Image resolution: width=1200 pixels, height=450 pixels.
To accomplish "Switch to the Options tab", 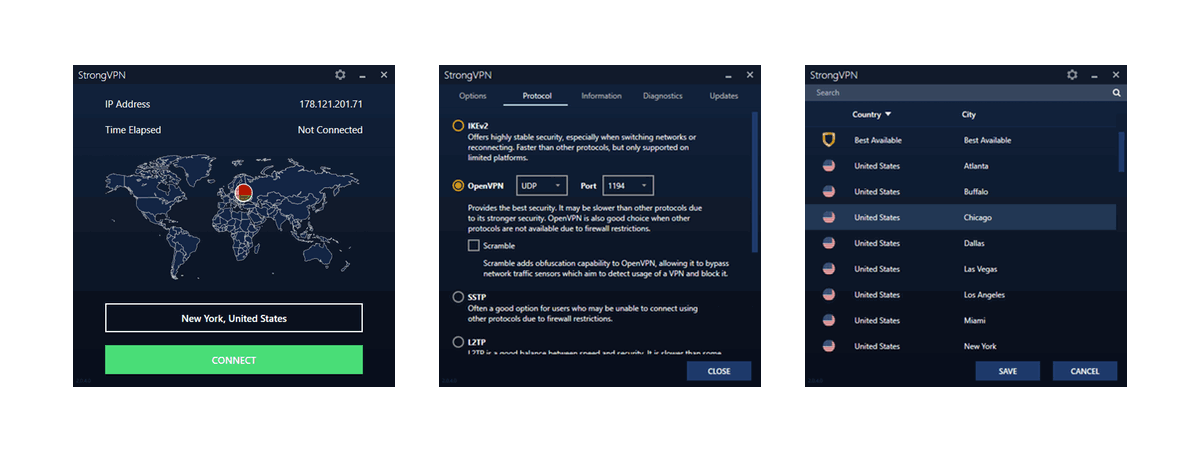I will coord(473,96).
